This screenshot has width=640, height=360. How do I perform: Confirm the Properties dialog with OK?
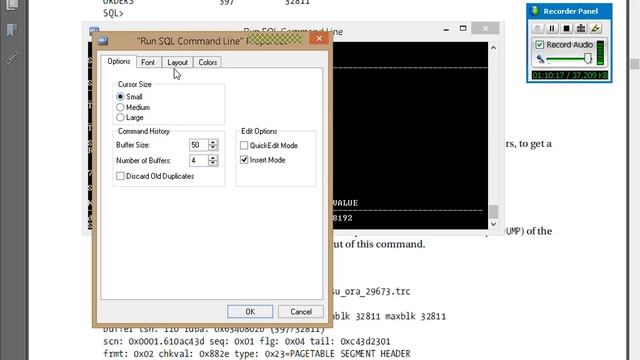(x=250, y=312)
